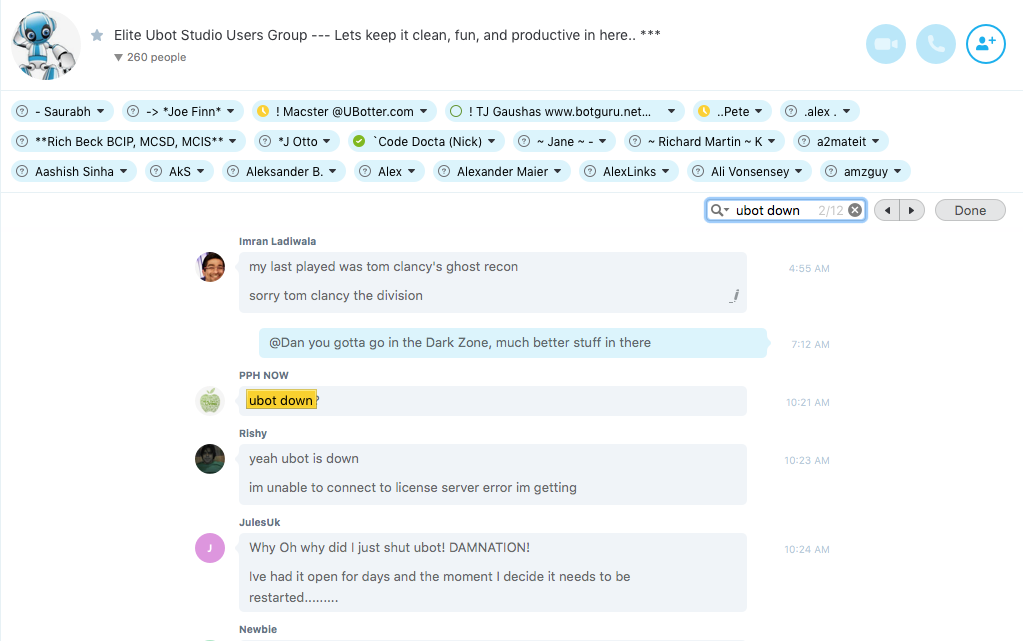This screenshot has height=641, width=1023.
Task: Open dropdown for ! TJ Gaushas www.botguru.net
Action: point(671,112)
